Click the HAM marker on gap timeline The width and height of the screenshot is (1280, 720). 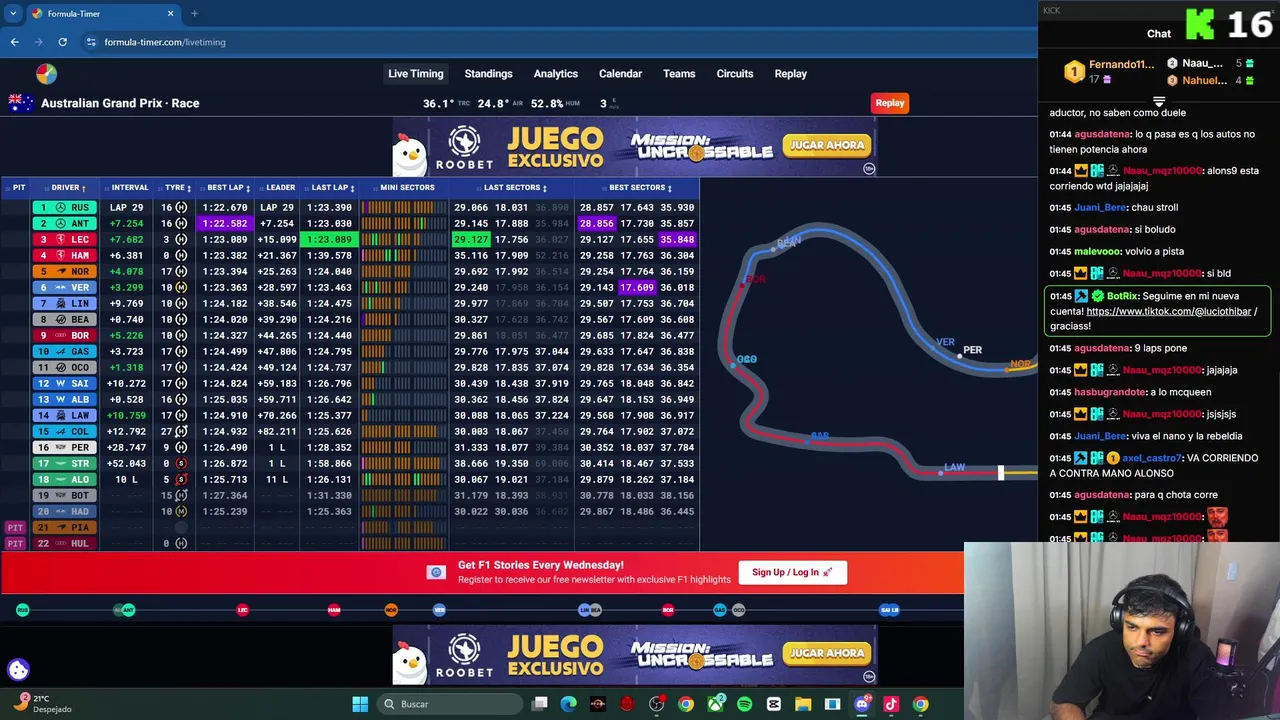334,610
